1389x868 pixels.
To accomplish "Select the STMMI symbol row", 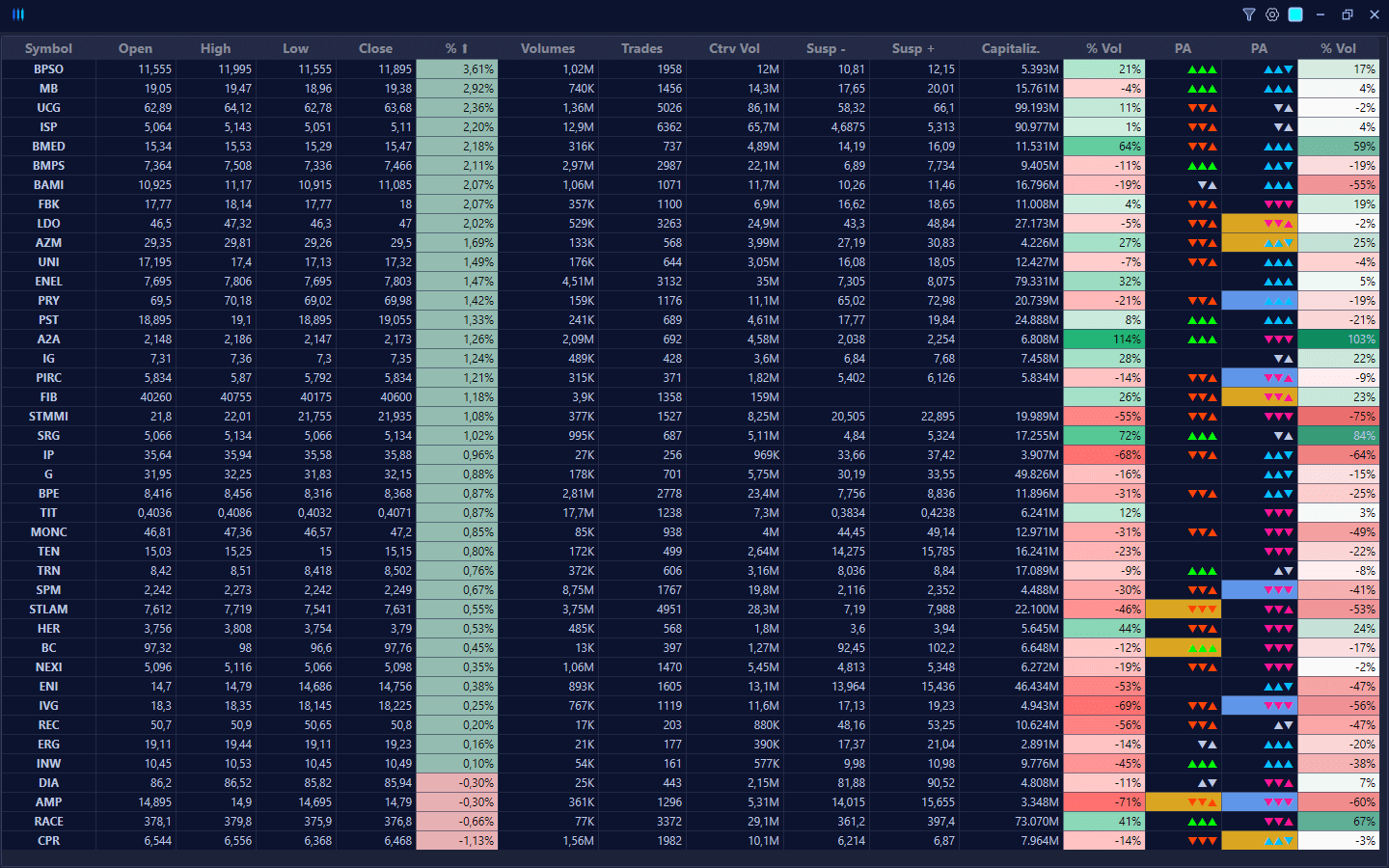I will pos(48,417).
